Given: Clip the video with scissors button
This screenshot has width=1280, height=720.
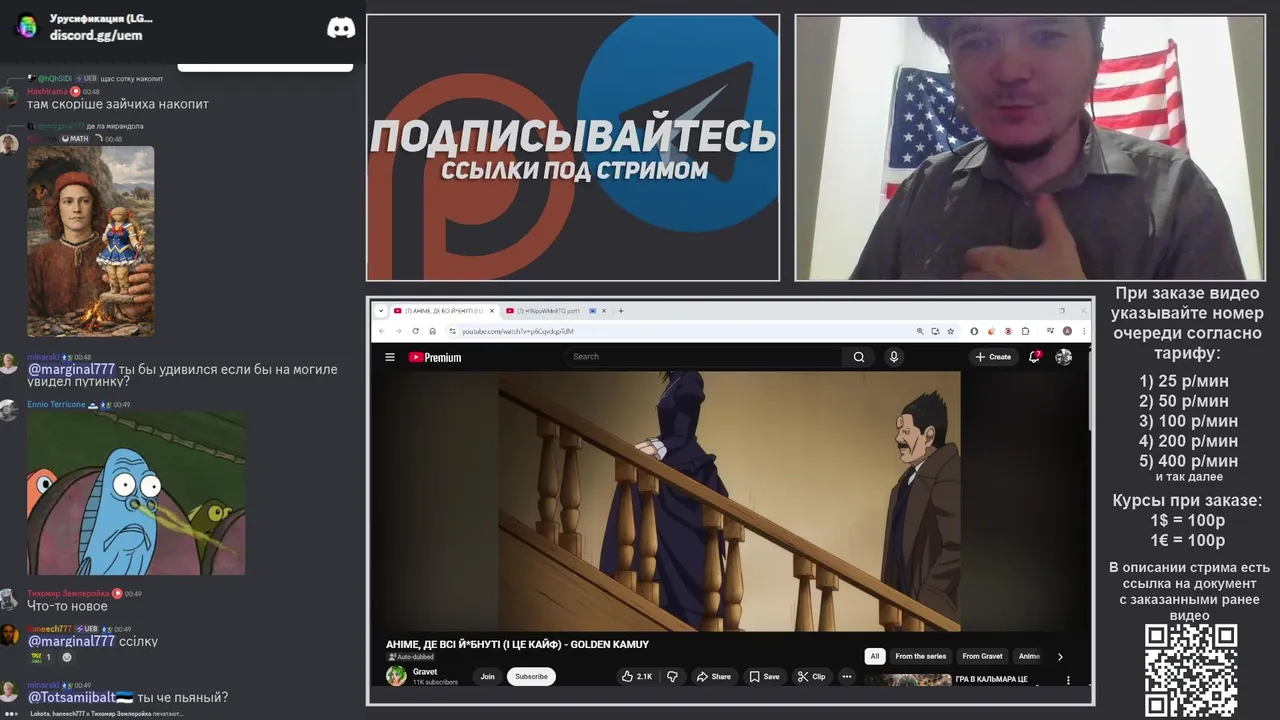Looking at the screenshot, I should click(x=812, y=677).
